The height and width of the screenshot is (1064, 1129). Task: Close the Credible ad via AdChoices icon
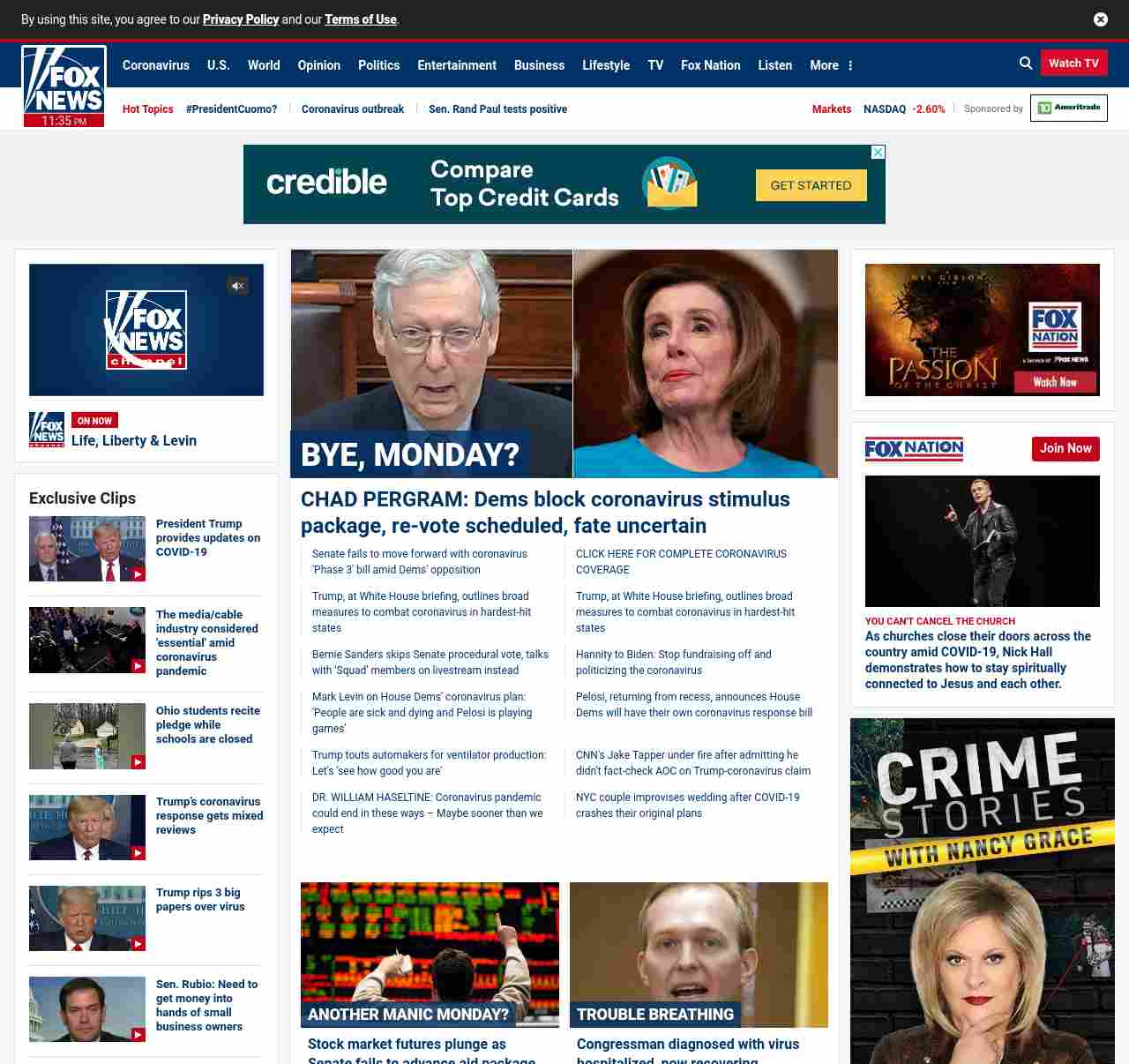[x=878, y=153]
